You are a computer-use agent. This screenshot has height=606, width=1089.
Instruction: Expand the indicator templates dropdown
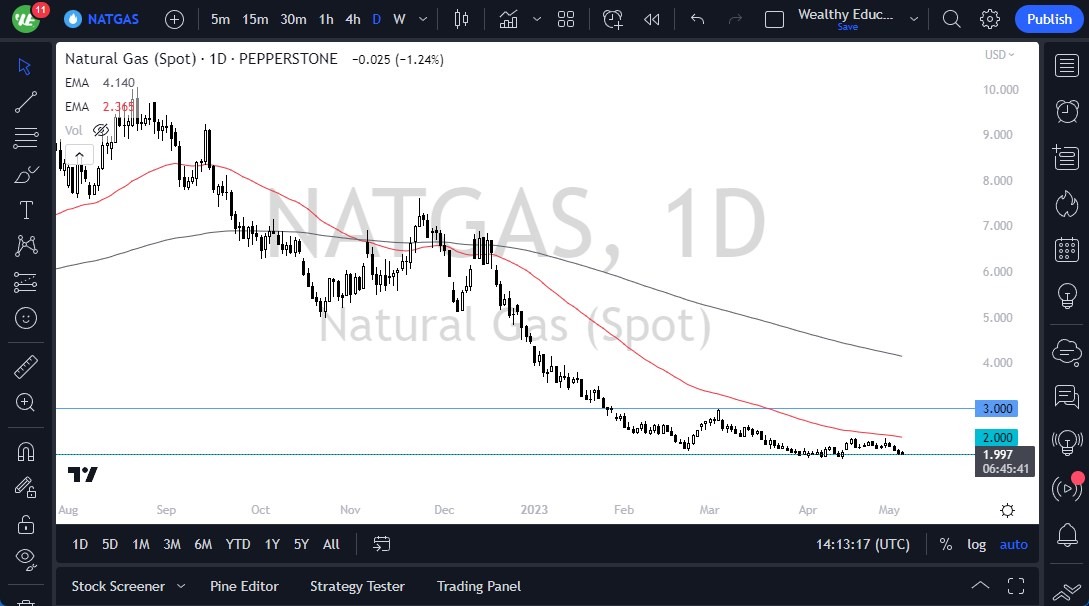pos(537,19)
